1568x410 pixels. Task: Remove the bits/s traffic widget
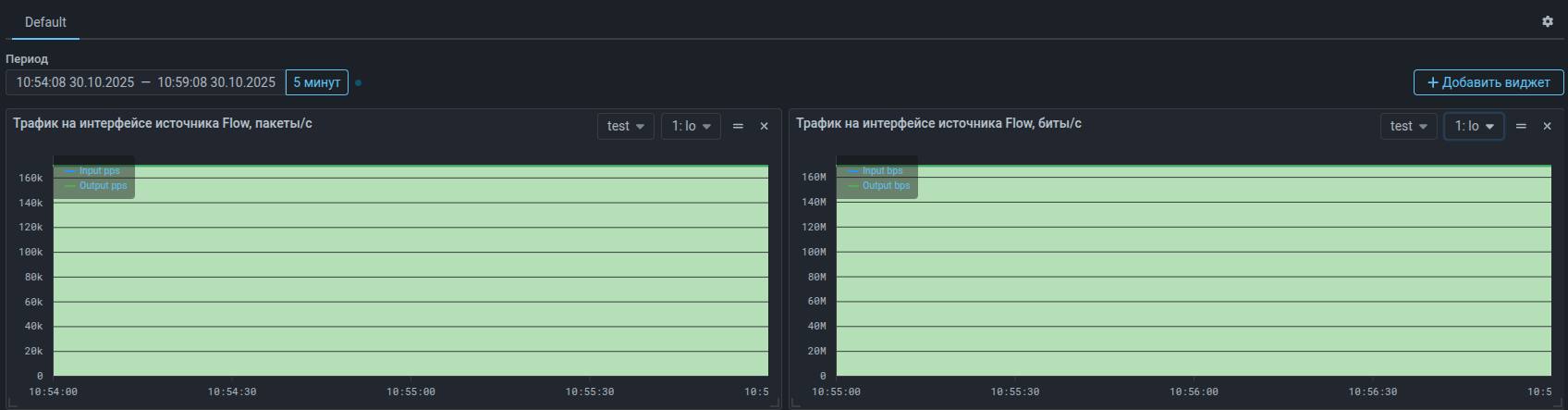pos(1547,126)
